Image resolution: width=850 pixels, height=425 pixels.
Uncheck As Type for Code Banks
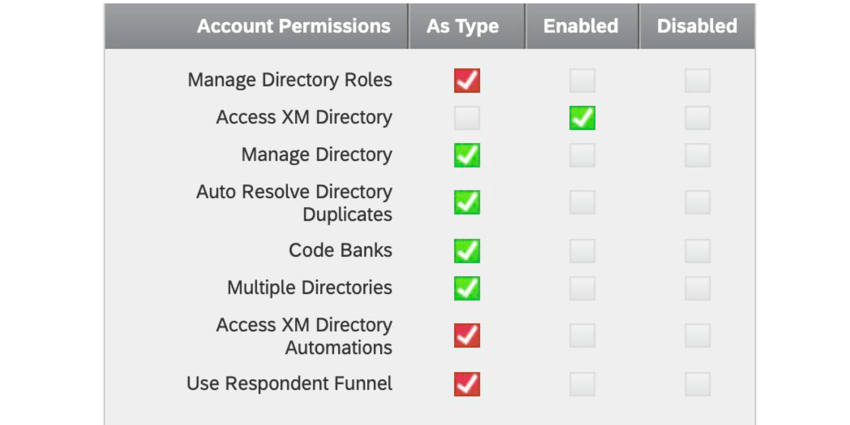tap(467, 250)
